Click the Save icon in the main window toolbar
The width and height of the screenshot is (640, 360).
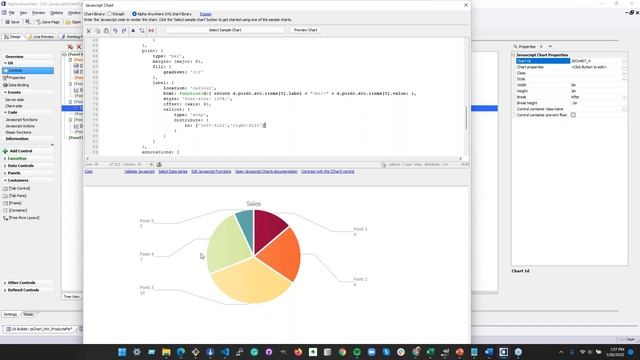(13, 22)
